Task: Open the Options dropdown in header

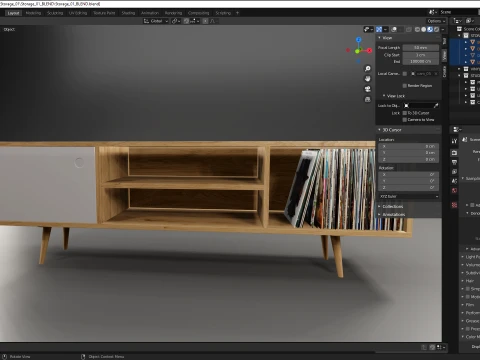Action: click(436, 21)
